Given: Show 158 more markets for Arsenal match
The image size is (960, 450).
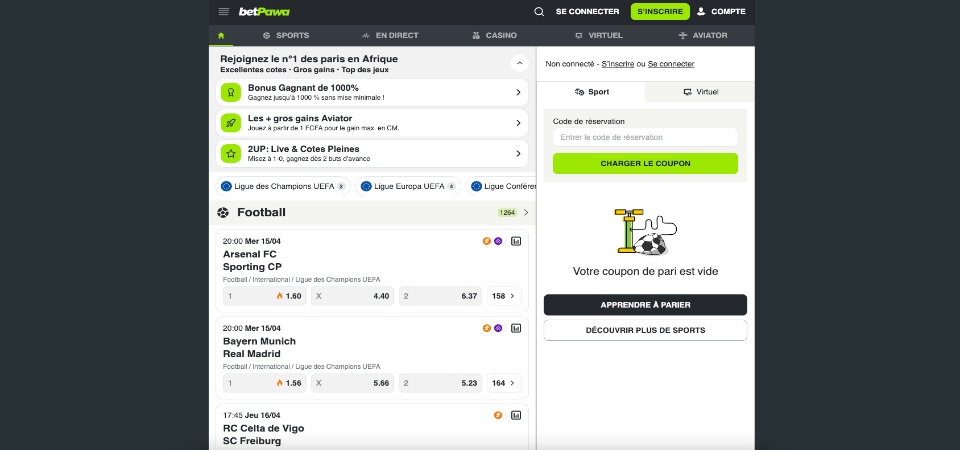Looking at the screenshot, I should [x=504, y=296].
